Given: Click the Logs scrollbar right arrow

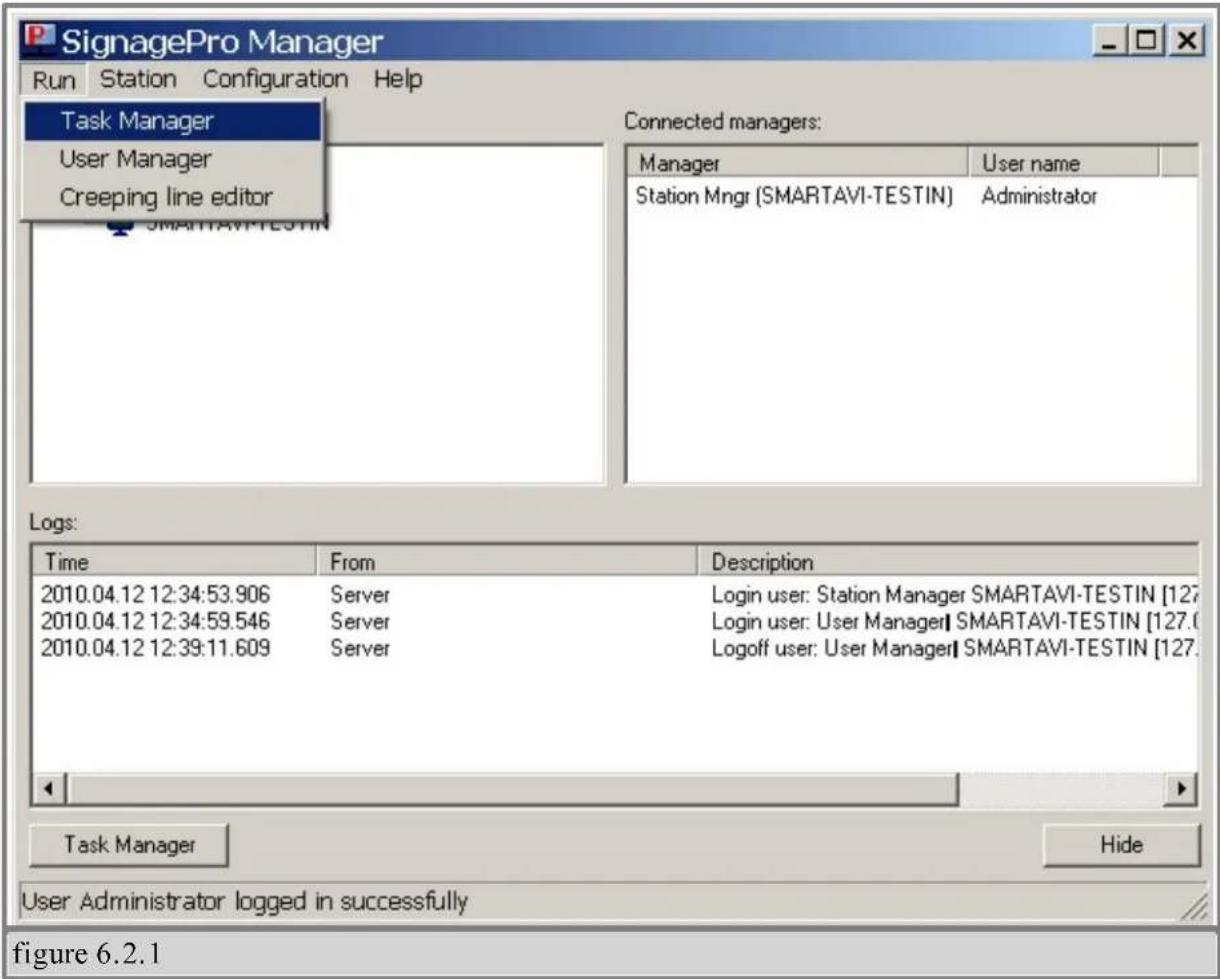Looking at the screenshot, I should tap(1183, 790).
